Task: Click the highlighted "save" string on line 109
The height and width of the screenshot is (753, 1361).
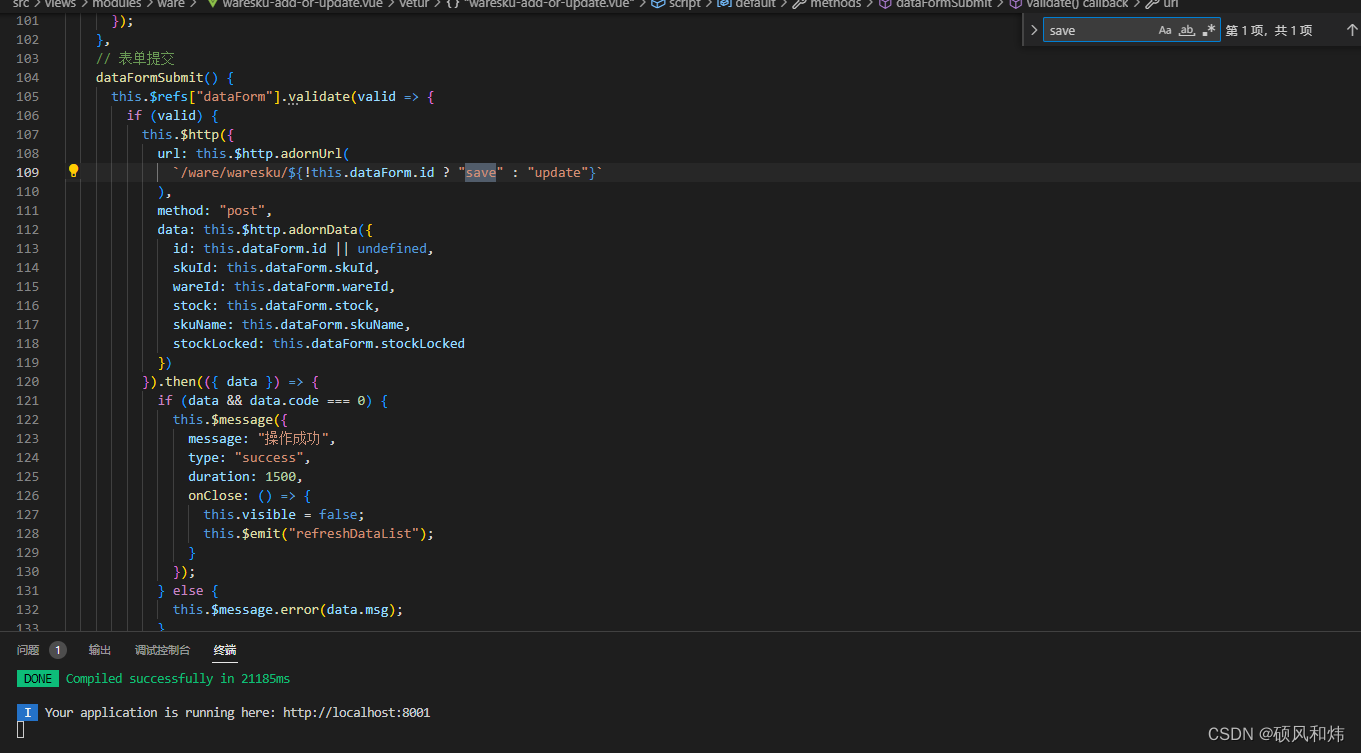Action: (480, 172)
